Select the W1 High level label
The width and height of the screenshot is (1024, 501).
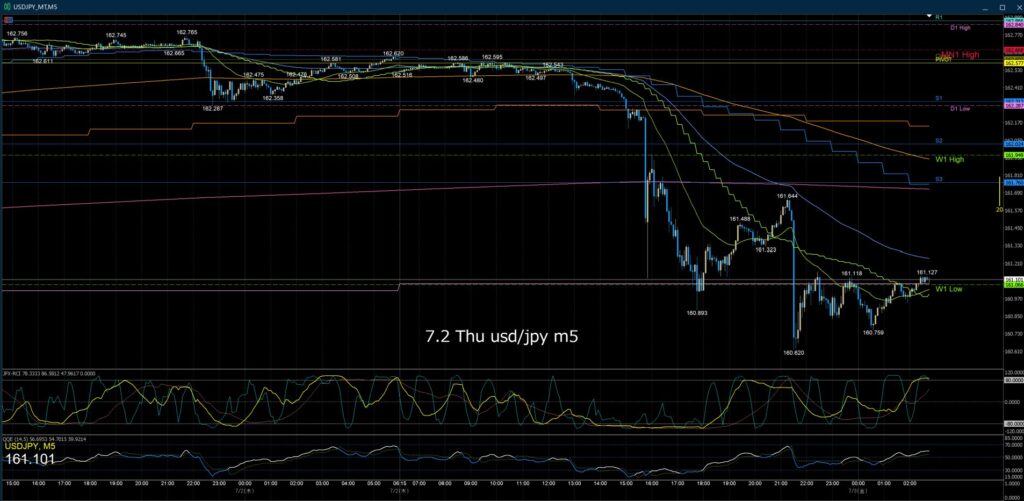(950, 159)
